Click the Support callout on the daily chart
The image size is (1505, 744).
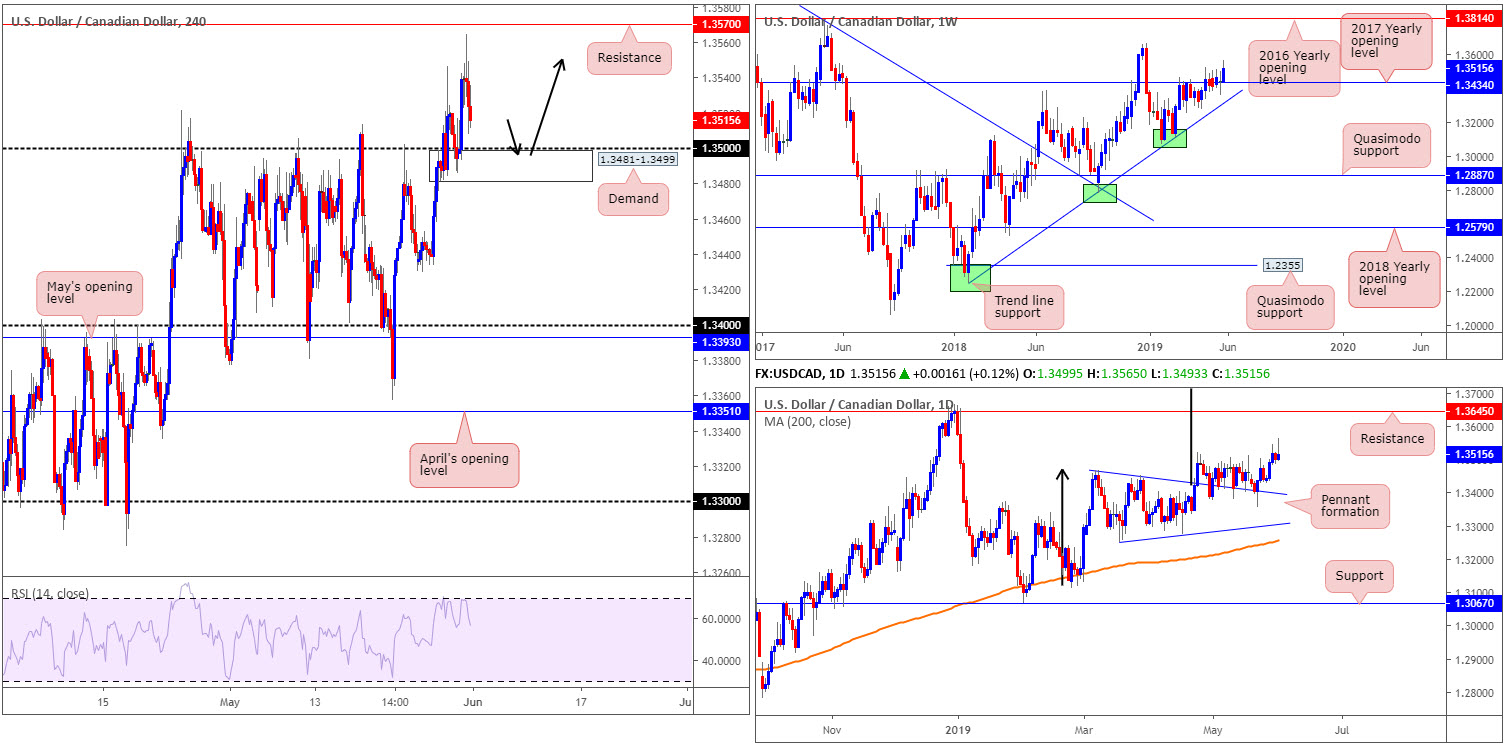[x=1358, y=576]
